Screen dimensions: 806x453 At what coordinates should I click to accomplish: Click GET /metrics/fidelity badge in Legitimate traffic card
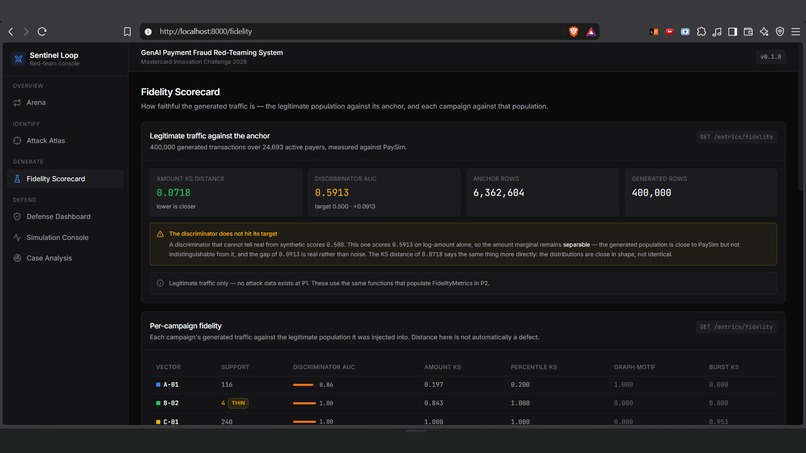point(736,137)
